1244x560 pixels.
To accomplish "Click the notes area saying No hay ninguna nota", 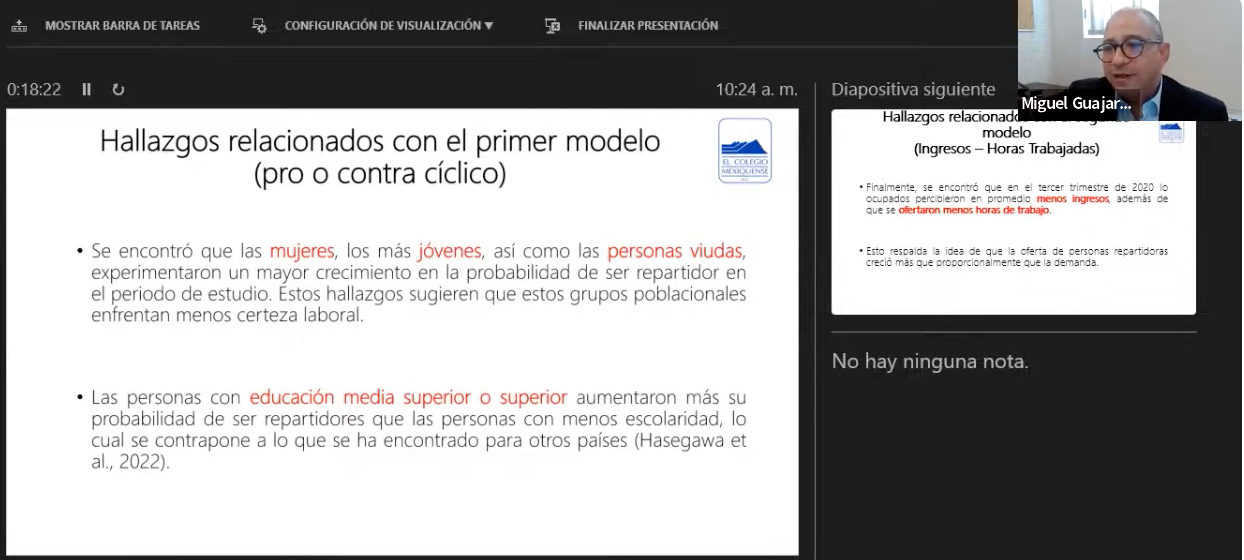I will [929, 361].
